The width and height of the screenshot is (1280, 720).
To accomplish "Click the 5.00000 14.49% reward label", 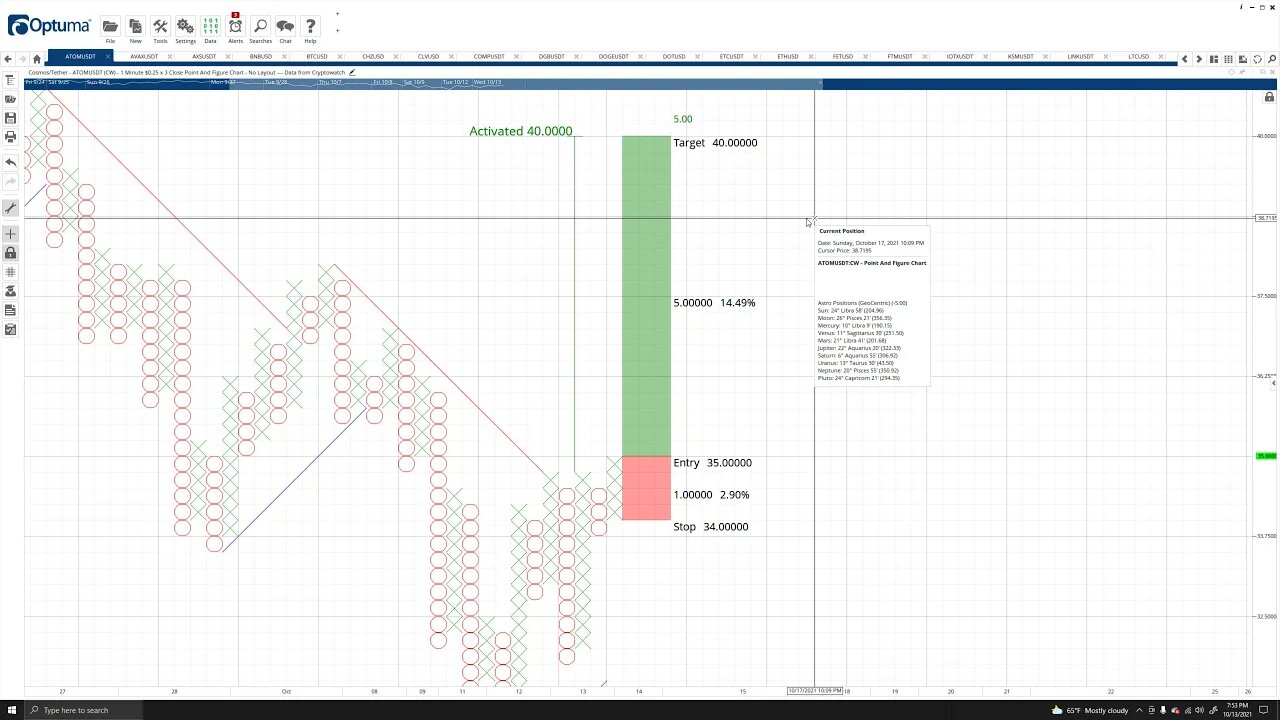I will click(x=714, y=303).
